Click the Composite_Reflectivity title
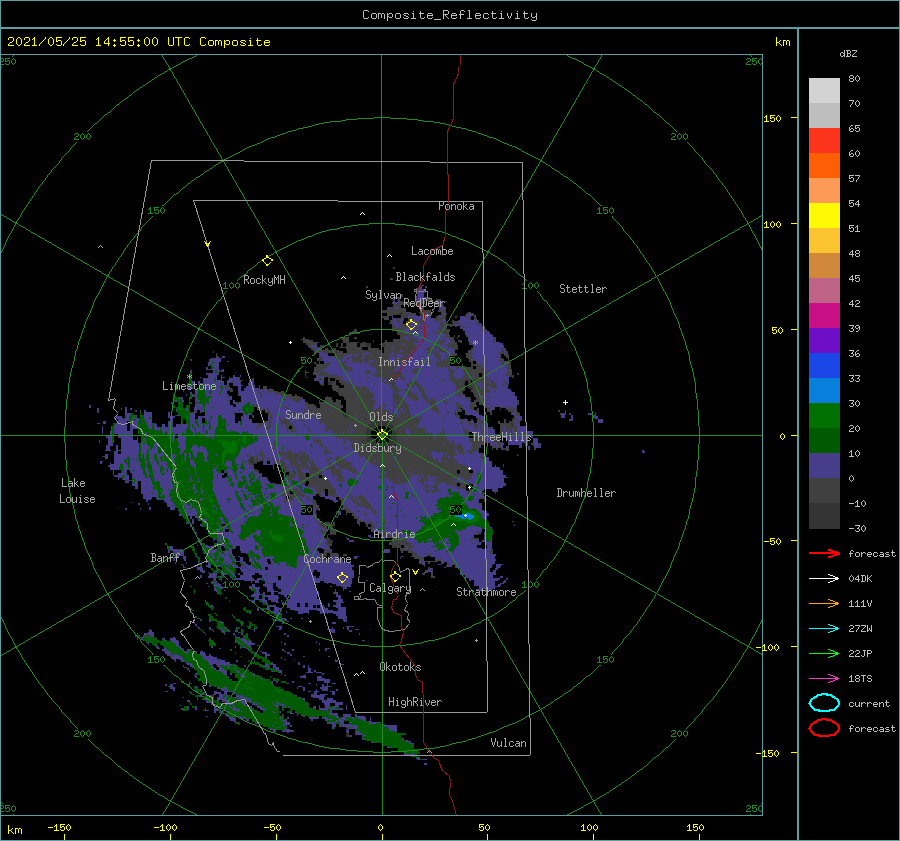Viewport: 900px width, 841px height. point(450,15)
